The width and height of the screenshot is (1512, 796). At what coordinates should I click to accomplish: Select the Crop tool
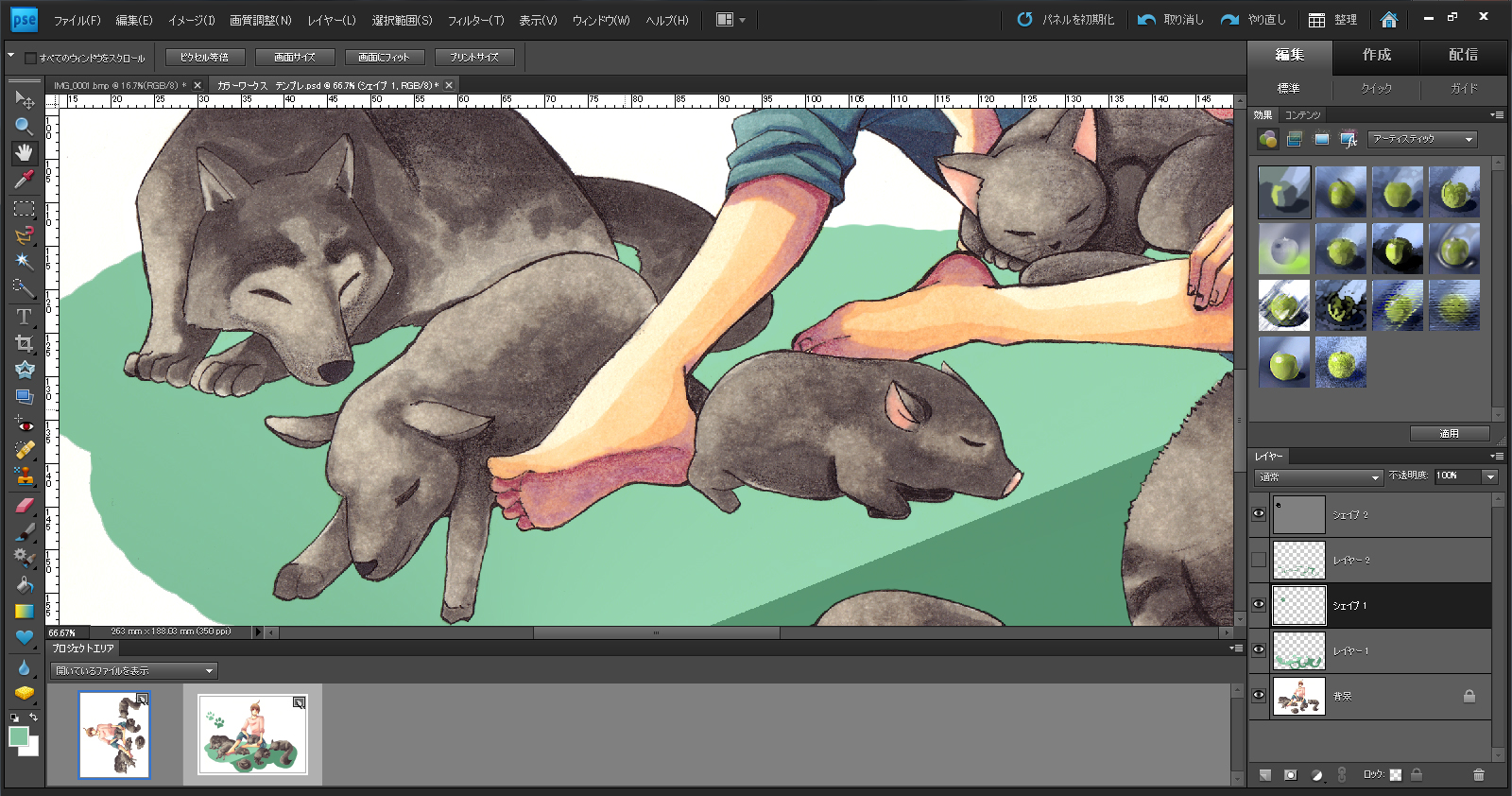[x=24, y=343]
